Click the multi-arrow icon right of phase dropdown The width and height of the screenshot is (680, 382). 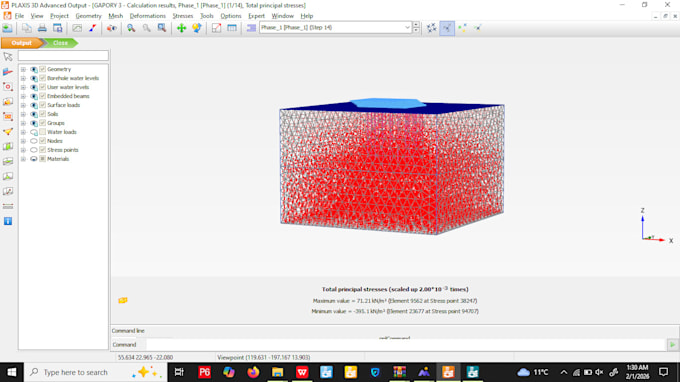click(x=431, y=28)
